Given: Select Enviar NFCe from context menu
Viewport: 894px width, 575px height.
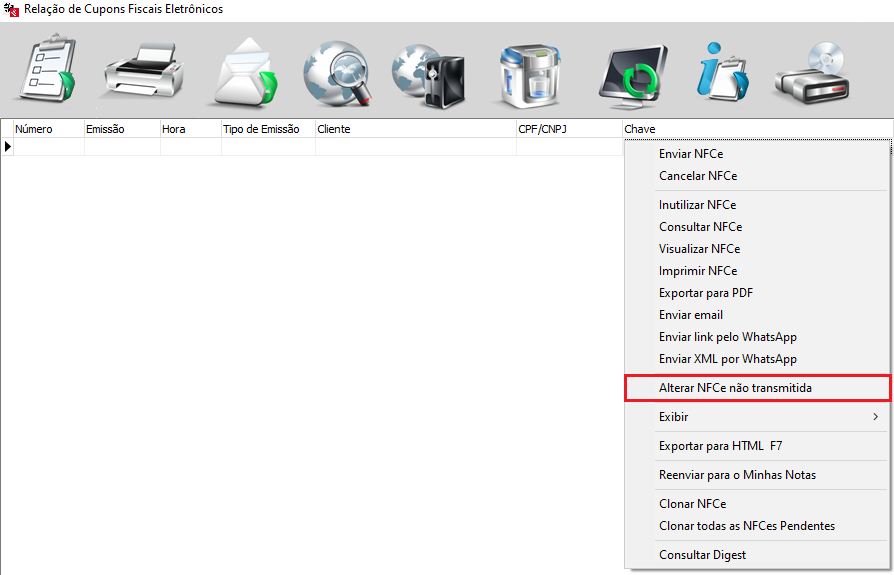Looking at the screenshot, I should click(x=691, y=154).
